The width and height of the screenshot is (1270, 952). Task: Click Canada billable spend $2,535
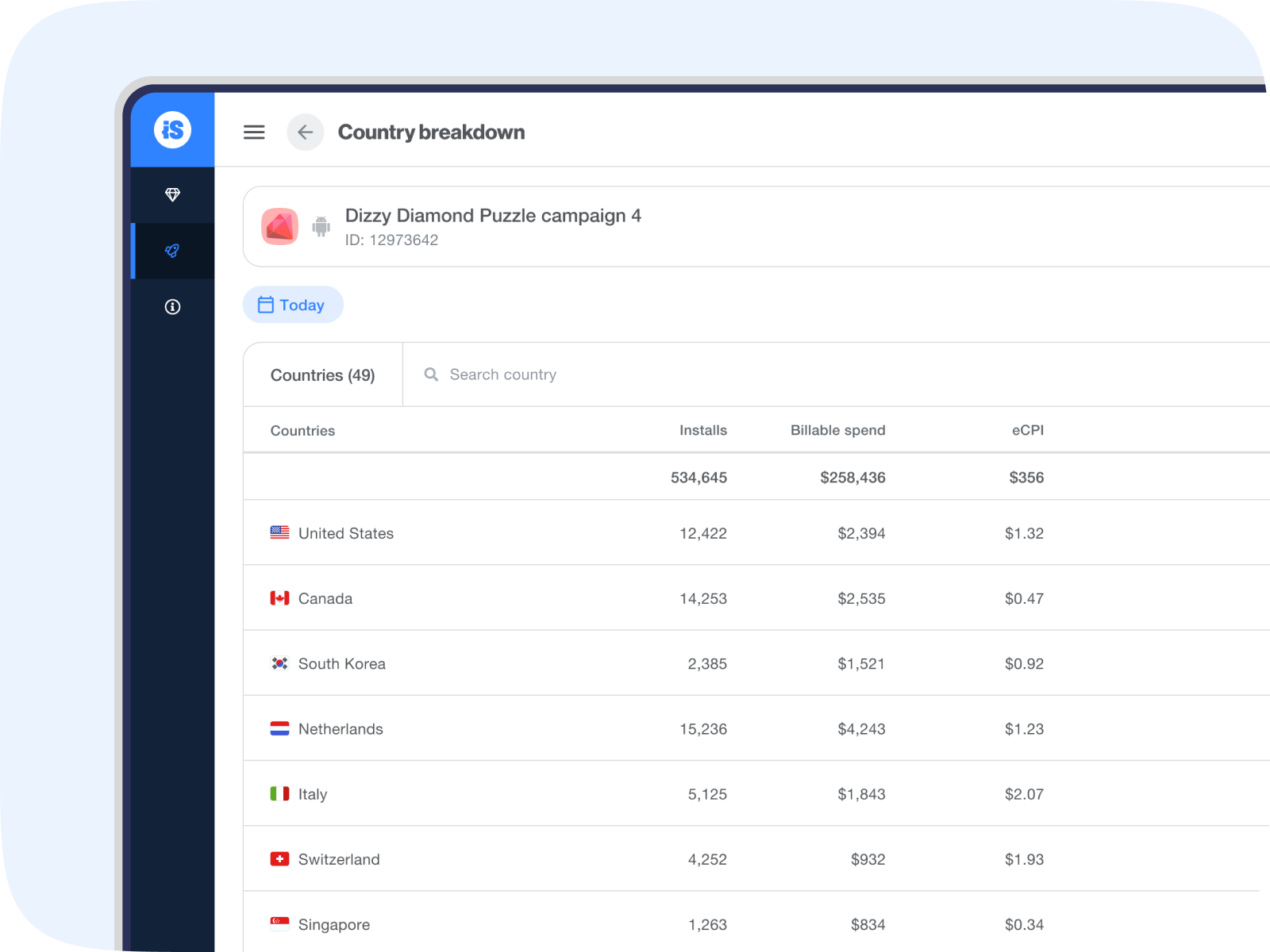861,598
